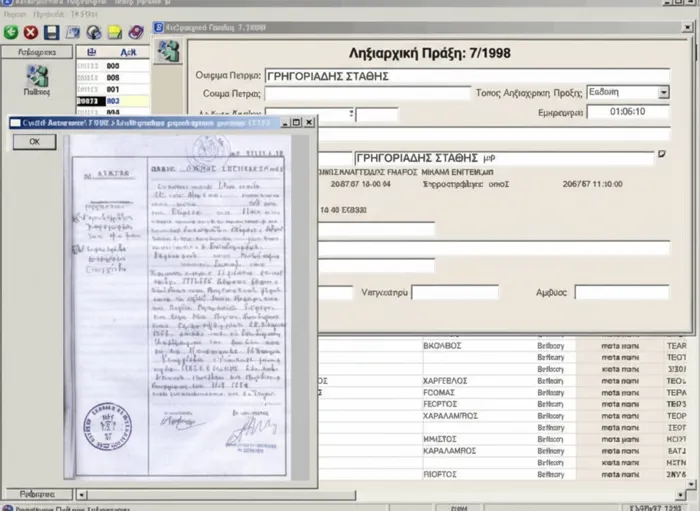Open the first menu in the menu bar
Image resolution: width=700 pixels, height=511 pixels.
point(15,12)
